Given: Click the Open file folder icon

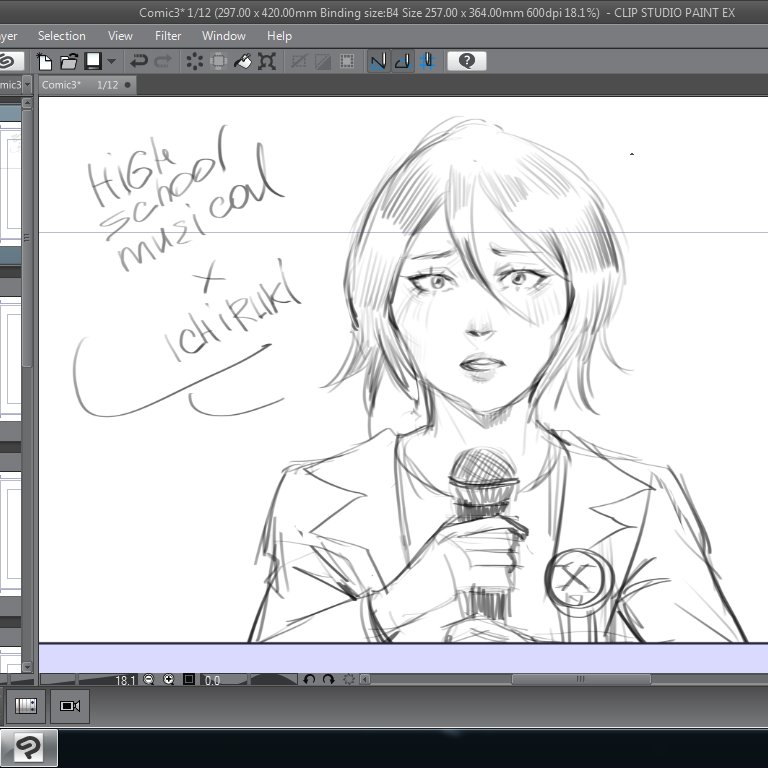Looking at the screenshot, I should point(69,62).
